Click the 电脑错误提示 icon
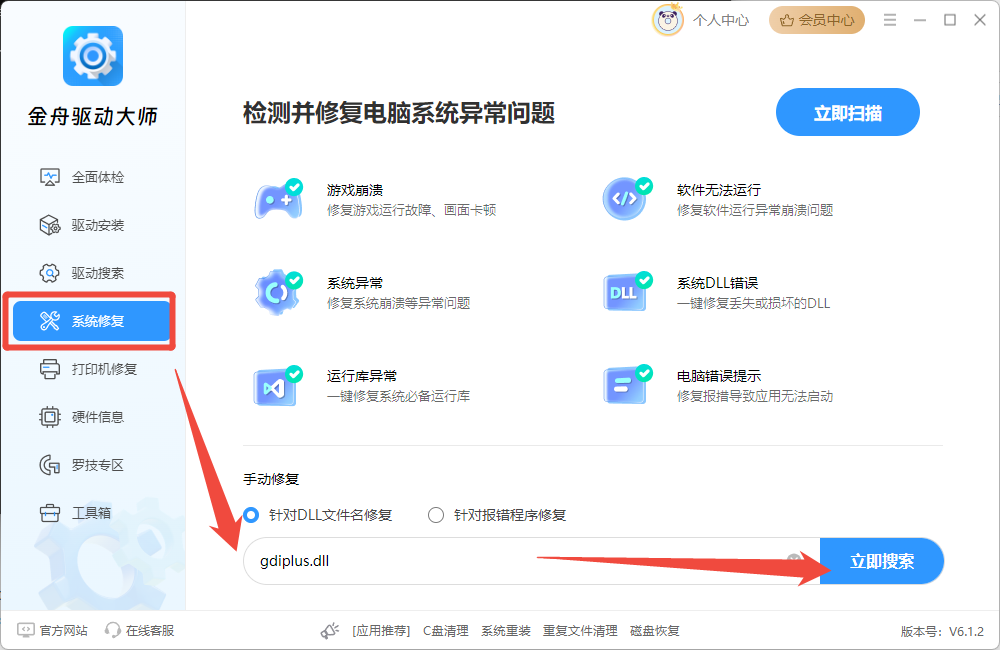Image resolution: width=1000 pixels, height=650 pixels. 626,385
